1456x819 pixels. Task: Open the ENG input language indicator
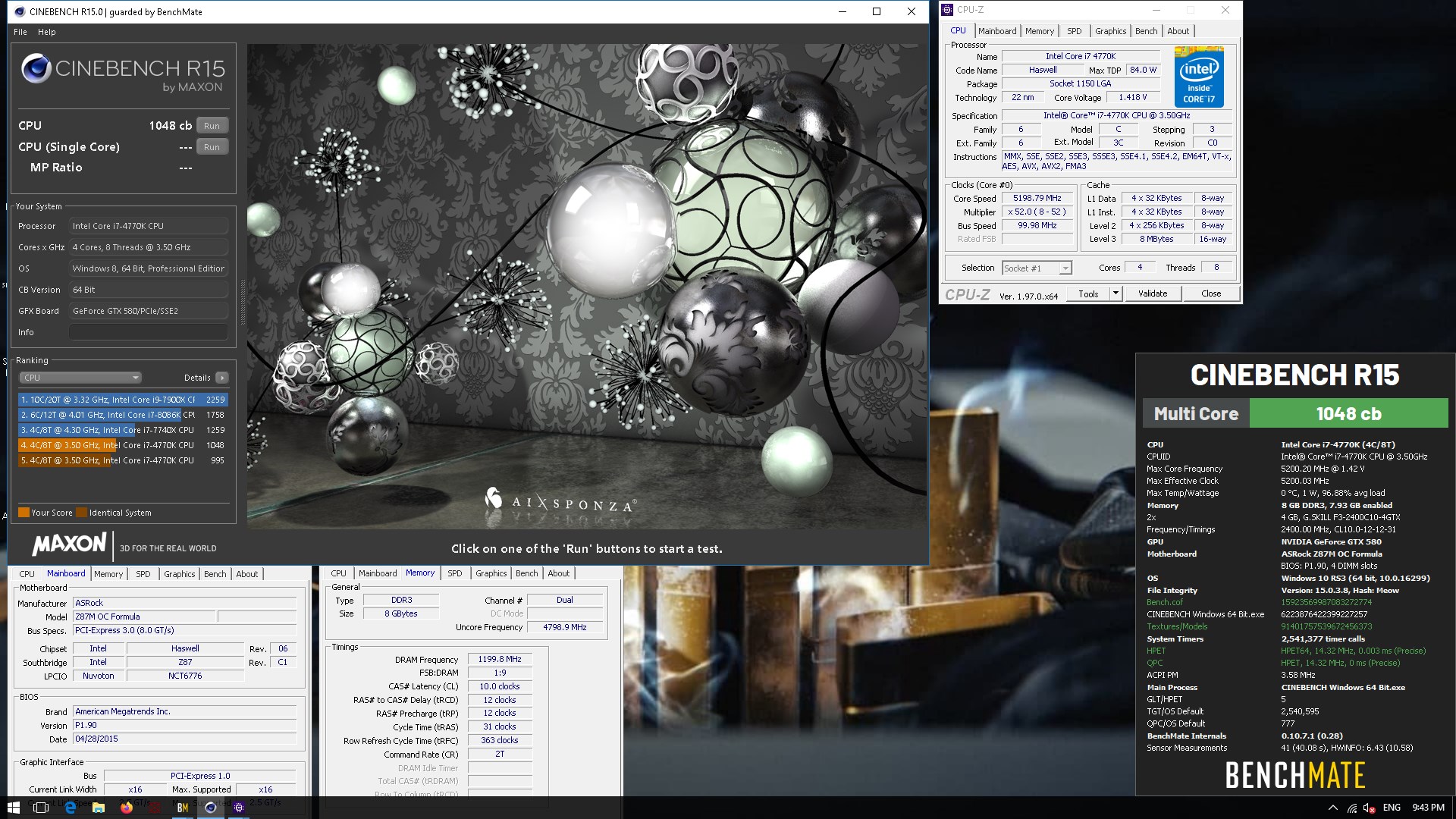tap(1392, 808)
